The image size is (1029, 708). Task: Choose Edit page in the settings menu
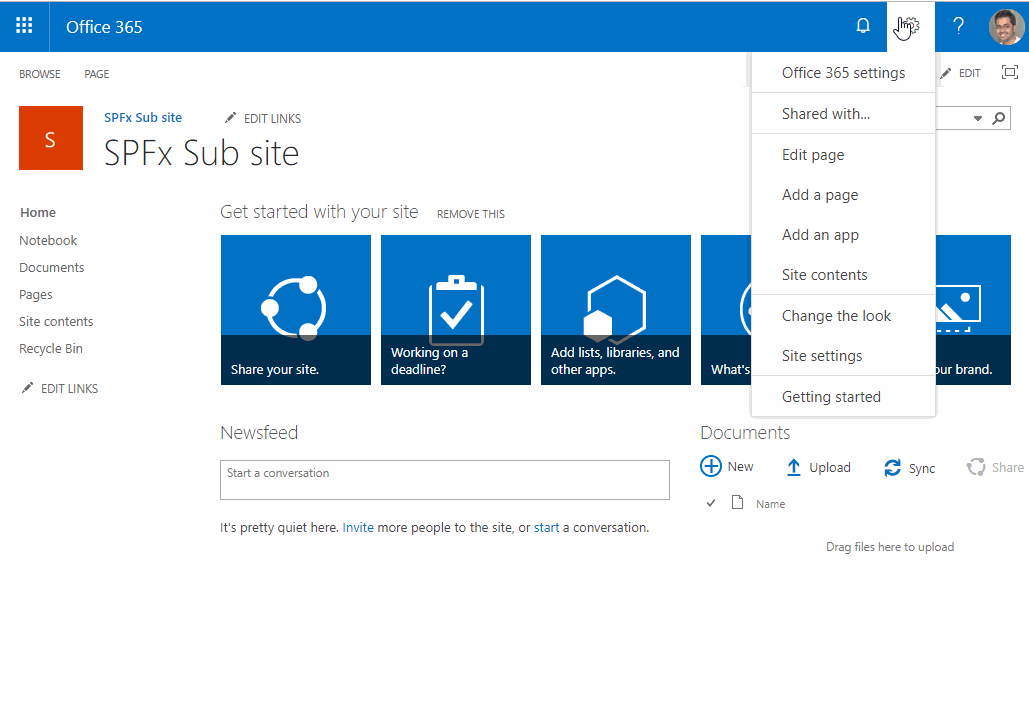(x=843, y=155)
